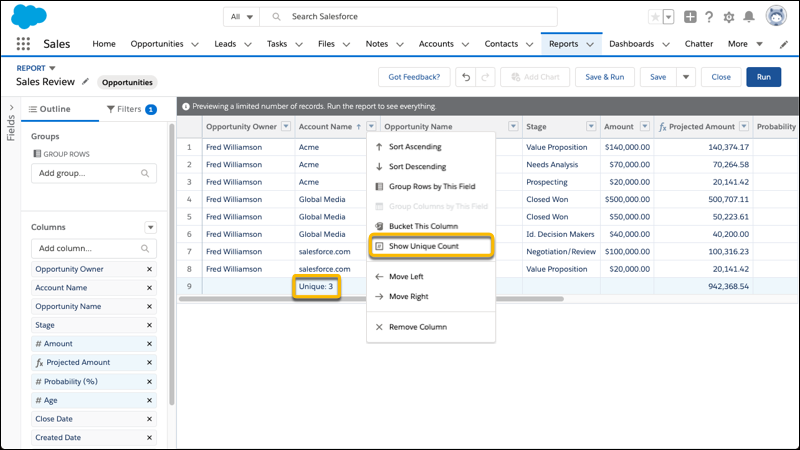Expand the search scope All dropdown
The width and height of the screenshot is (800, 450).
(241, 17)
